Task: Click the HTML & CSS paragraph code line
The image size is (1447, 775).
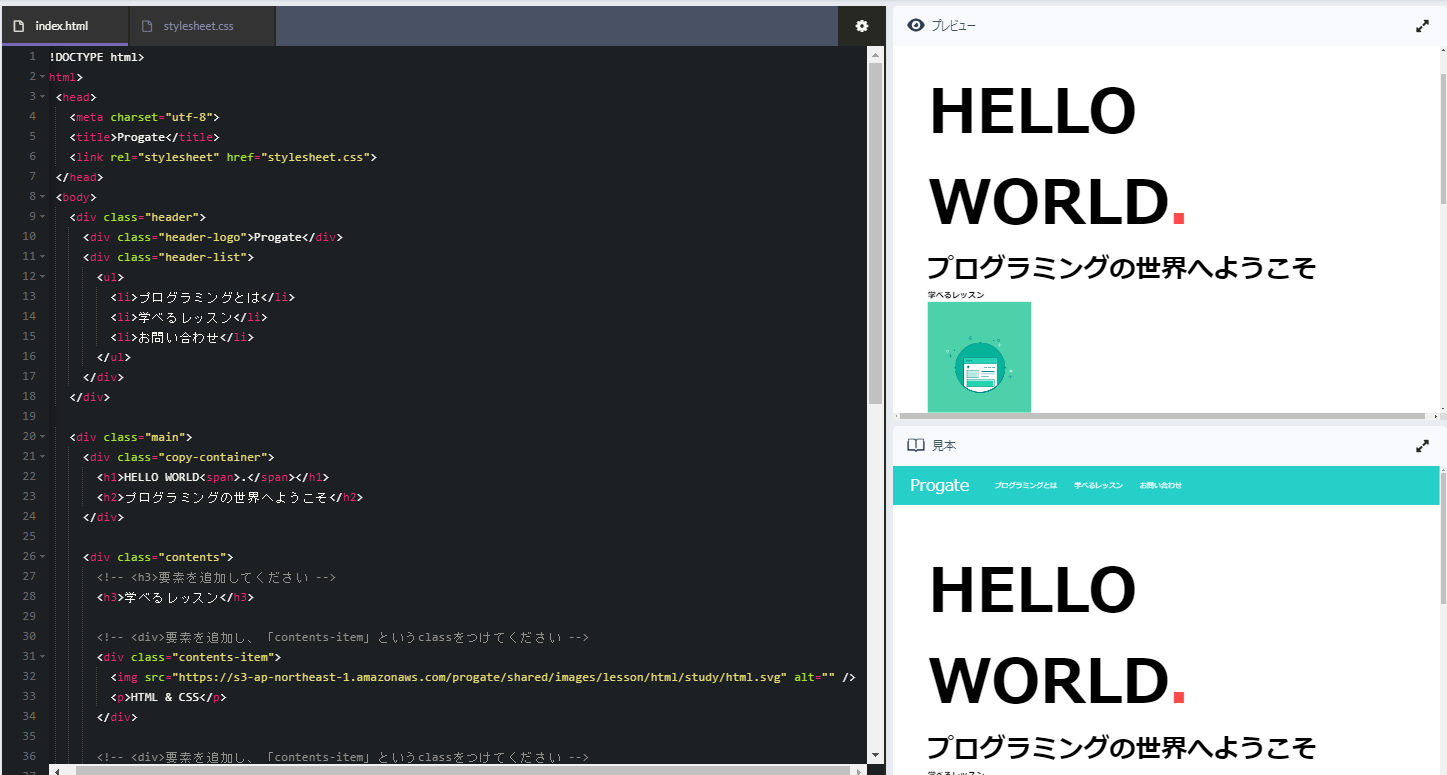Action: [x=168, y=697]
